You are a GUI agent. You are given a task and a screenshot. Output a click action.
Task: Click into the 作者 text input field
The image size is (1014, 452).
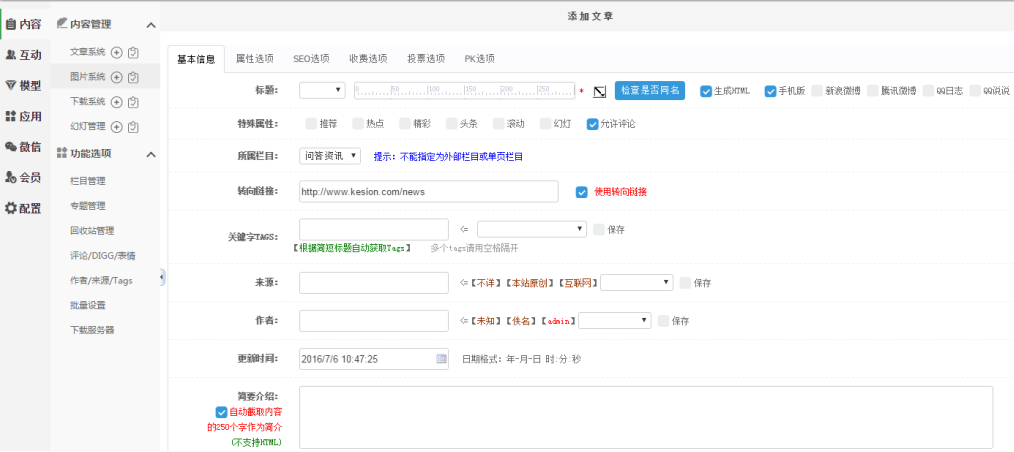(x=373, y=321)
